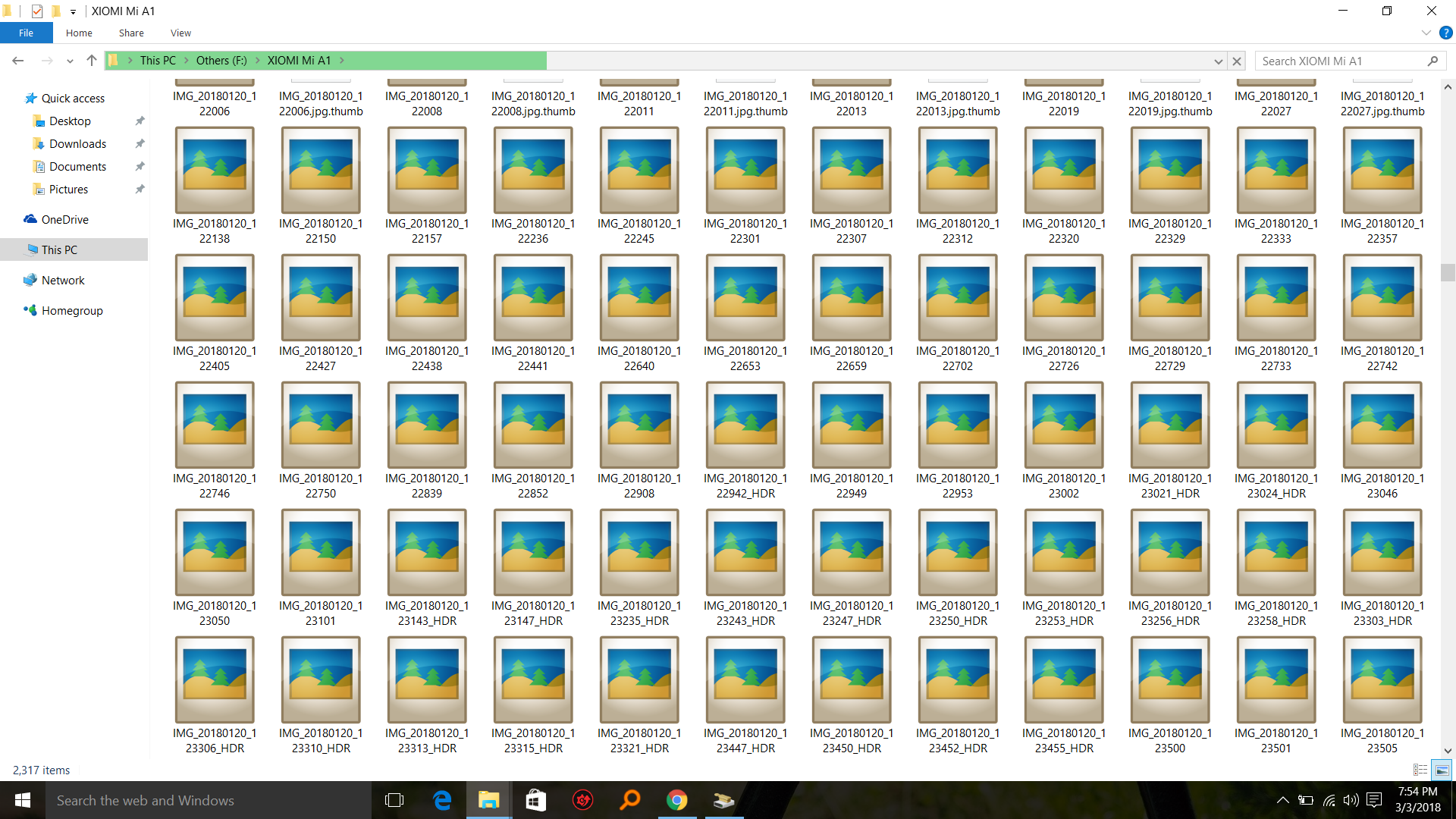Click the Back navigation arrow
Viewport: 1456px width, 819px height.
pyautogui.click(x=18, y=61)
